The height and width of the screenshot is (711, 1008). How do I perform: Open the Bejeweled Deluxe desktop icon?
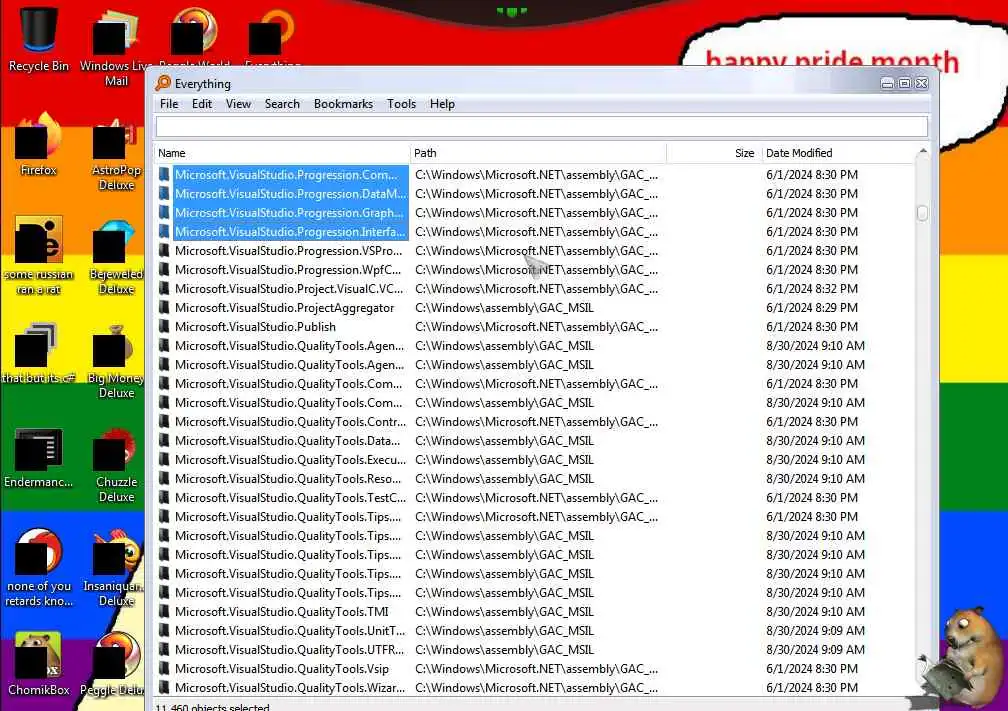116,257
